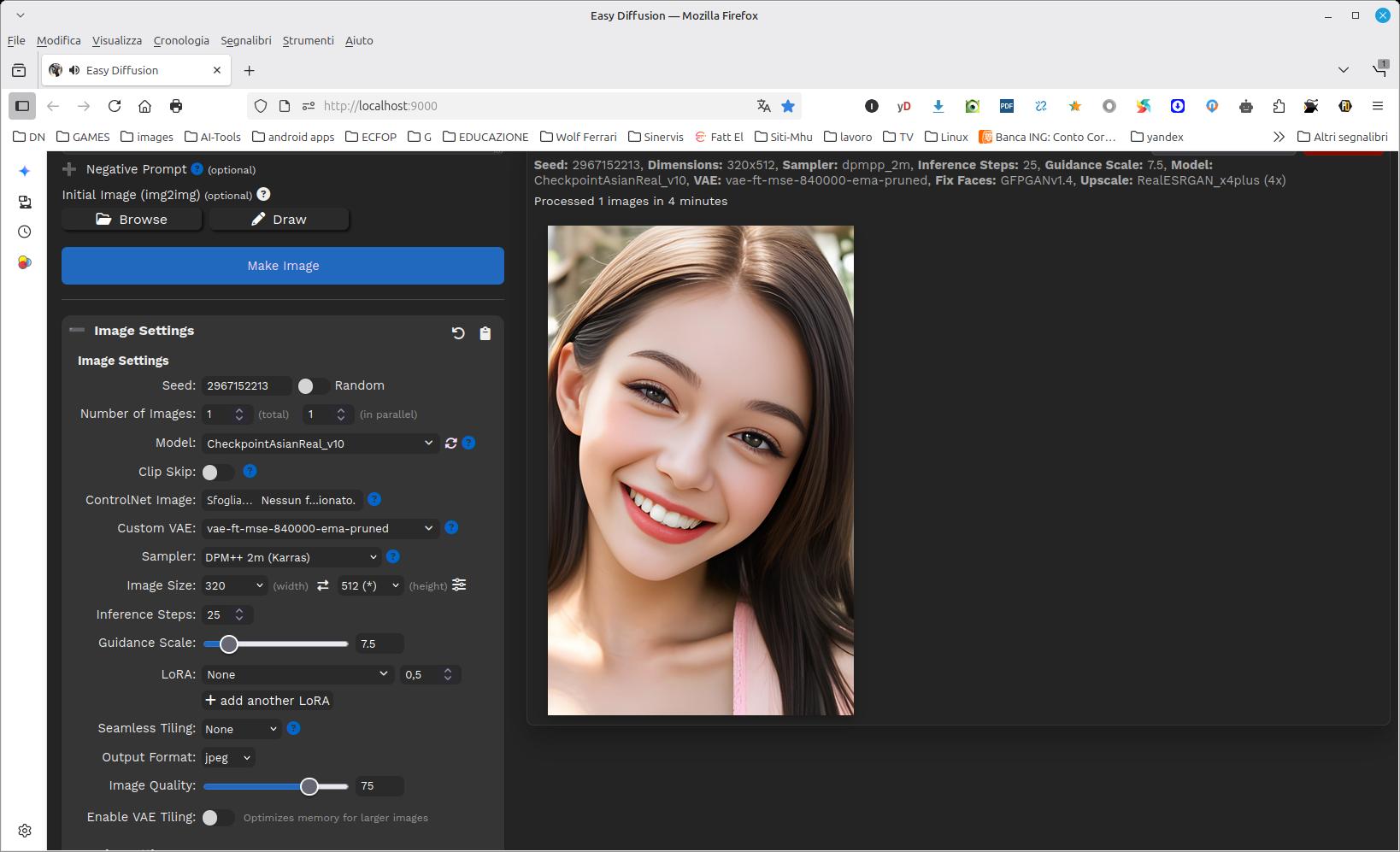Open help icon for ControlNet Image
The width and height of the screenshot is (1400, 852).
point(374,499)
